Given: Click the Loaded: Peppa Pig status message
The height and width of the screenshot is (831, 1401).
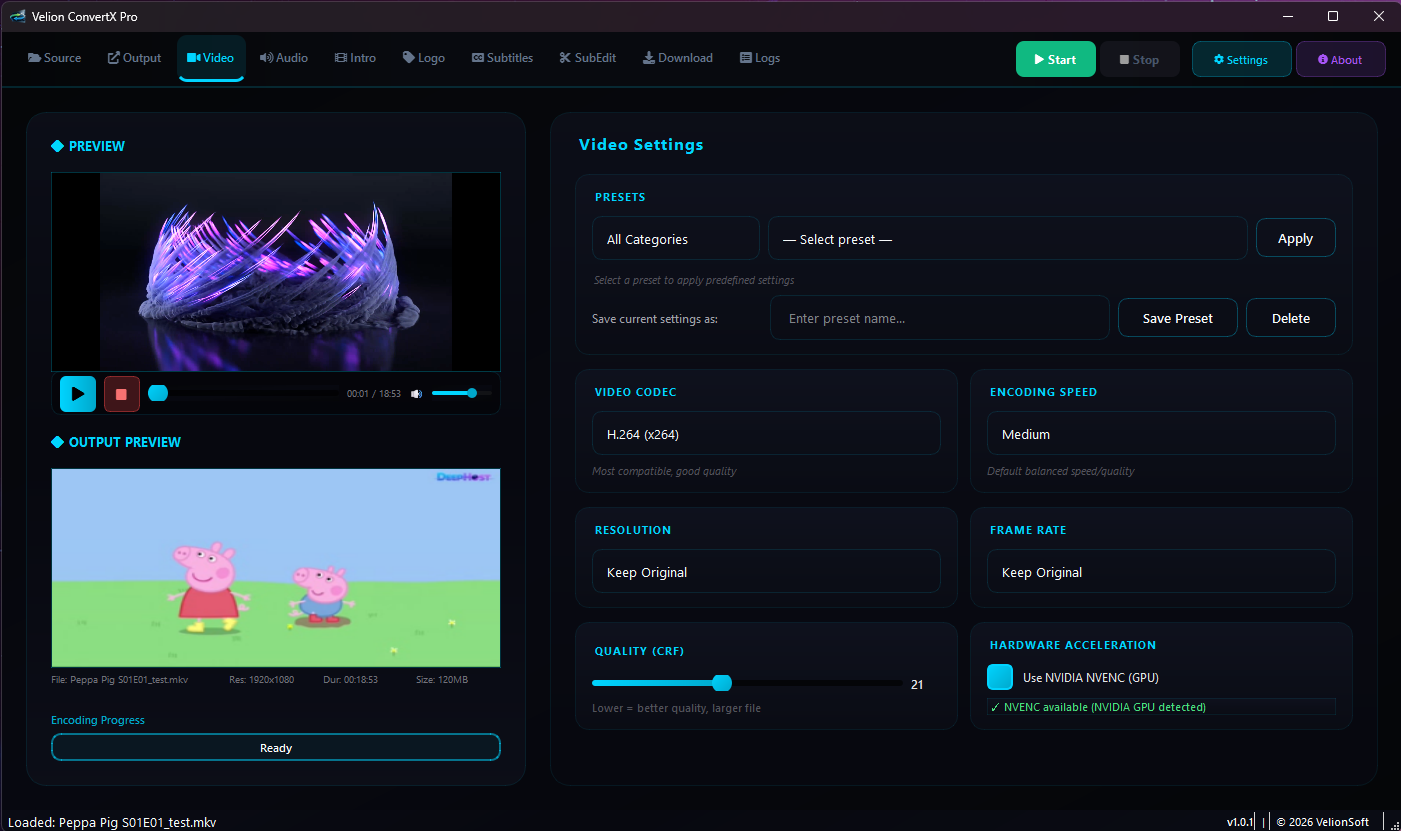Looking at the screenshot, I should click(x=112, y=822).
